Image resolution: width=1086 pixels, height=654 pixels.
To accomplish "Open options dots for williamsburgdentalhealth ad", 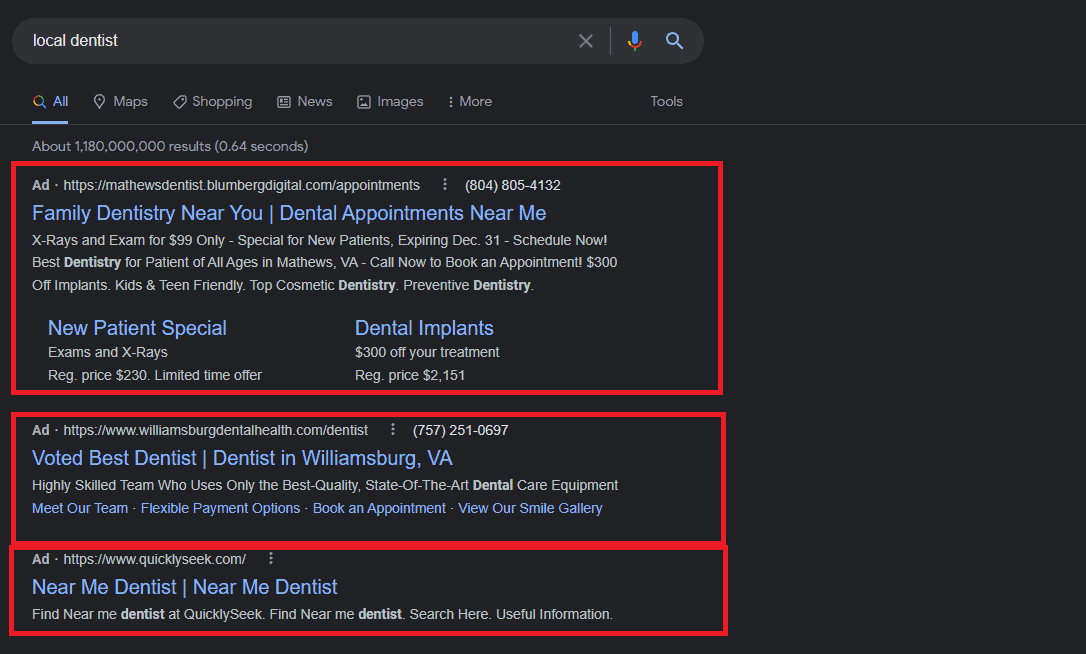I will pos(393,430).
